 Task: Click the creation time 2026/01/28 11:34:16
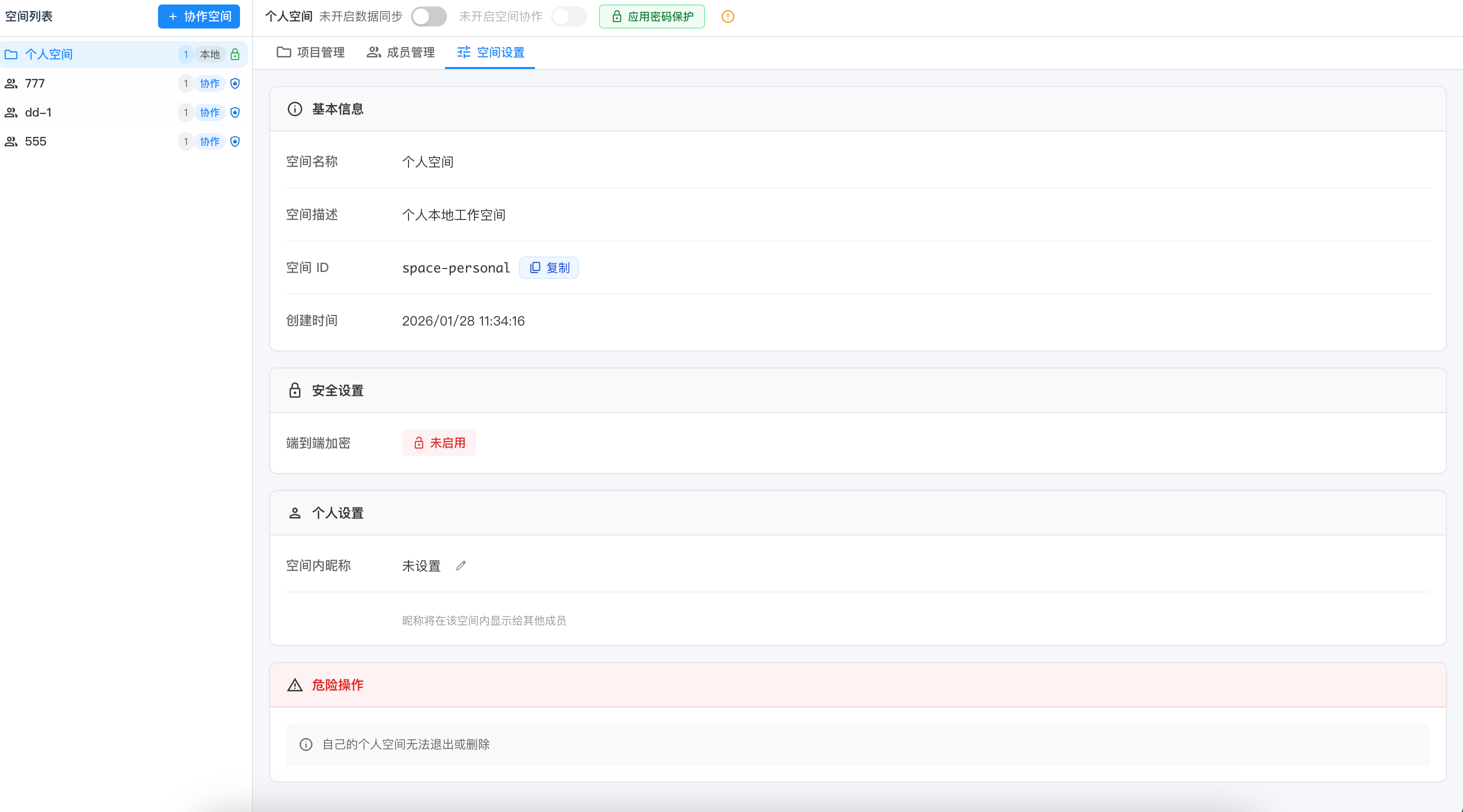pyautogui.click(x=463, y=321)
